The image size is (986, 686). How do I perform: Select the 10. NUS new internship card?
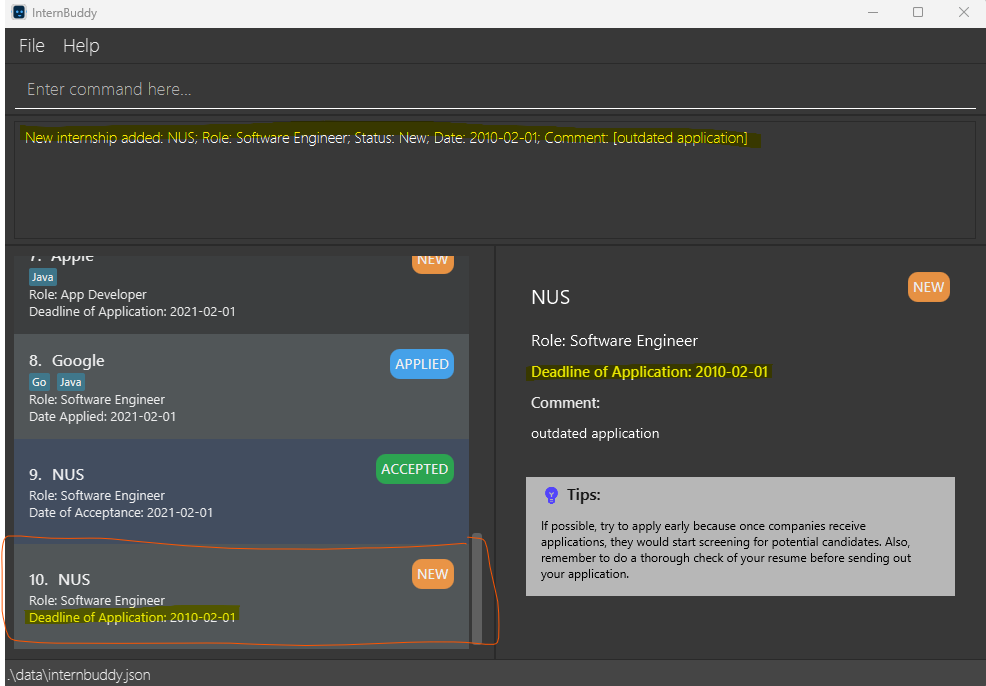pos(241,596)
